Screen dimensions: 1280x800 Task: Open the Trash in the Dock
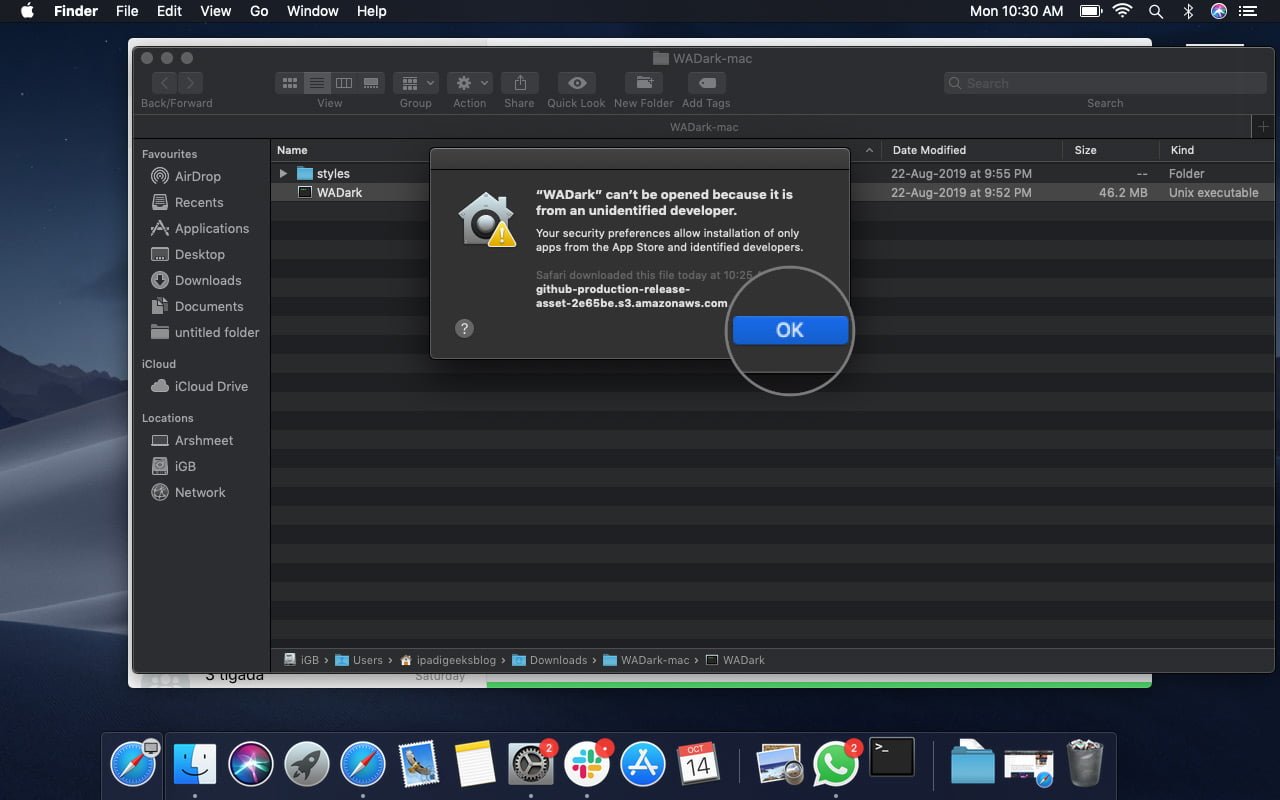[x=1085, y=763]
